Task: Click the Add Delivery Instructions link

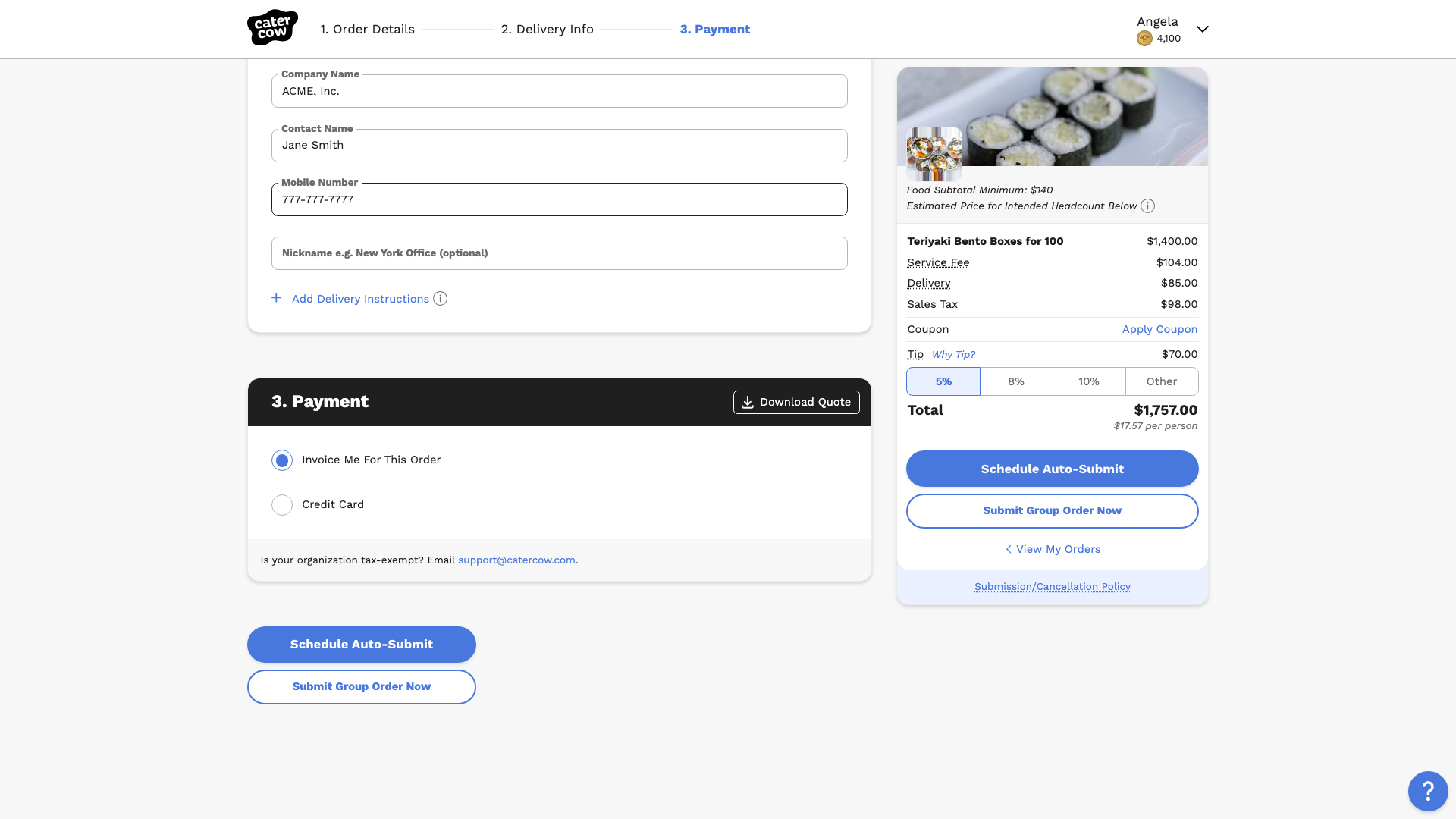Action: click(360, 299)
